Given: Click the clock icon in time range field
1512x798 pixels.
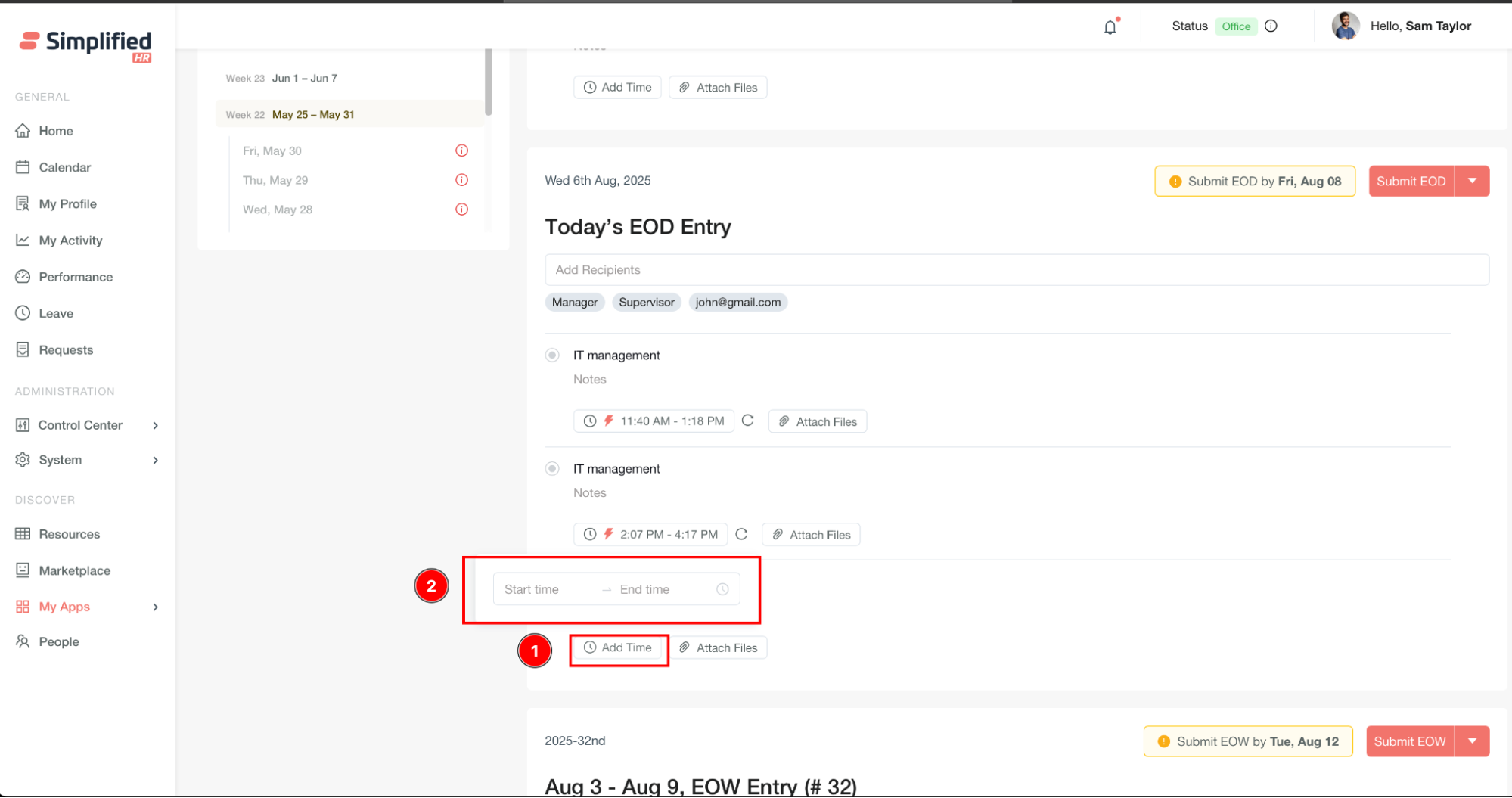Looking at the screenshot, I should [722, 589].
